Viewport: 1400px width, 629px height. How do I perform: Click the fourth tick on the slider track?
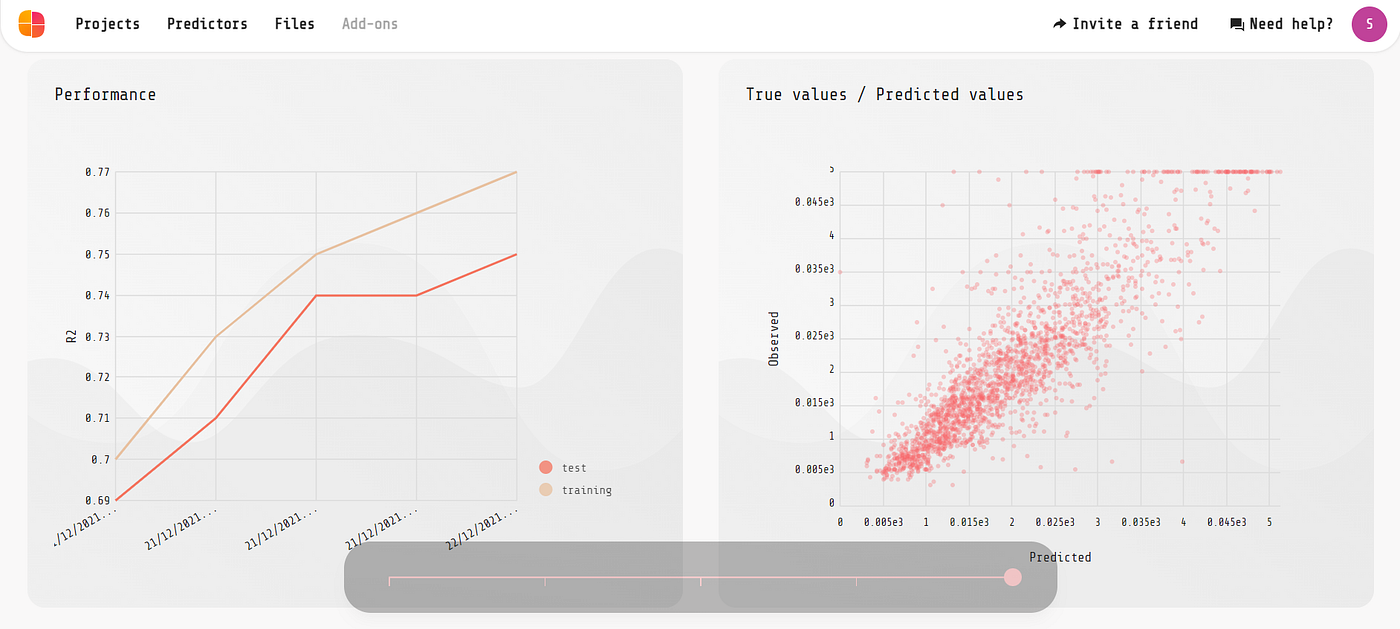click(856, 581)
